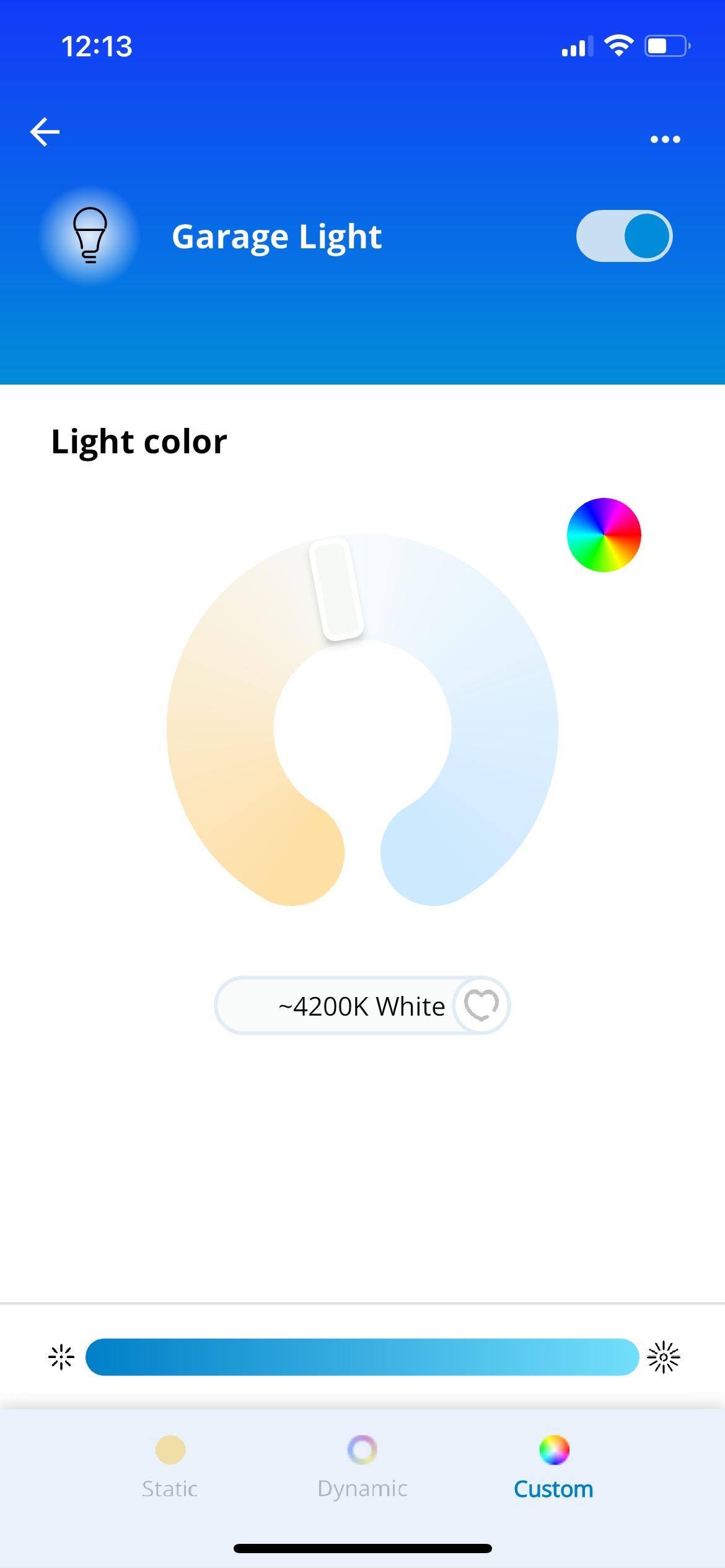725x1568 pixels.
Task: Favorite the 4200K White color with heart
Action: 481,1005
